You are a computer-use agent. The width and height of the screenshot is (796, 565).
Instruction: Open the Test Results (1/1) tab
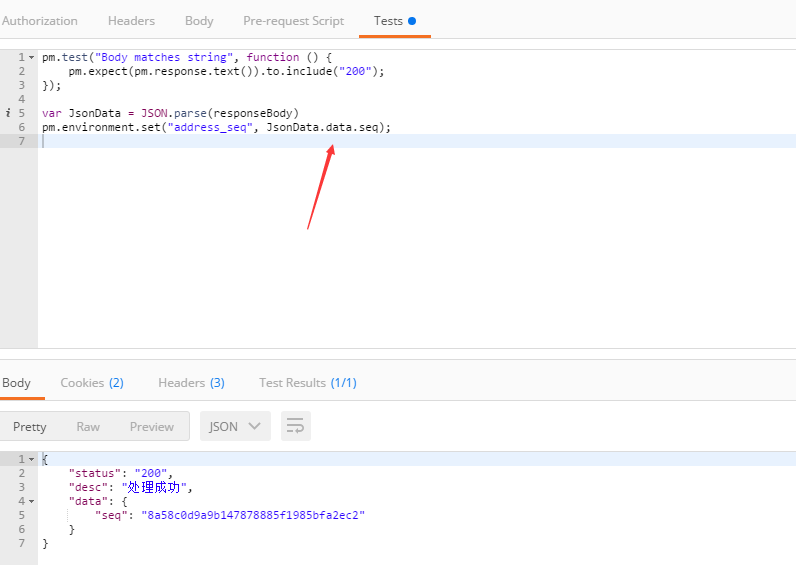tap(308, 383)
